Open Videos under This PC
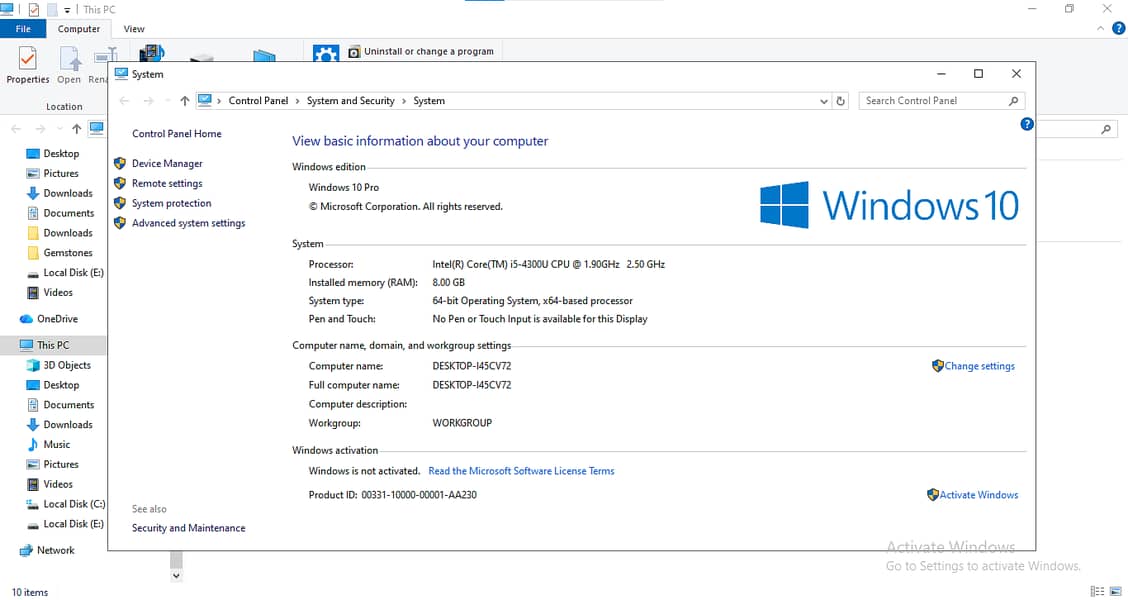 coord(58,484)
